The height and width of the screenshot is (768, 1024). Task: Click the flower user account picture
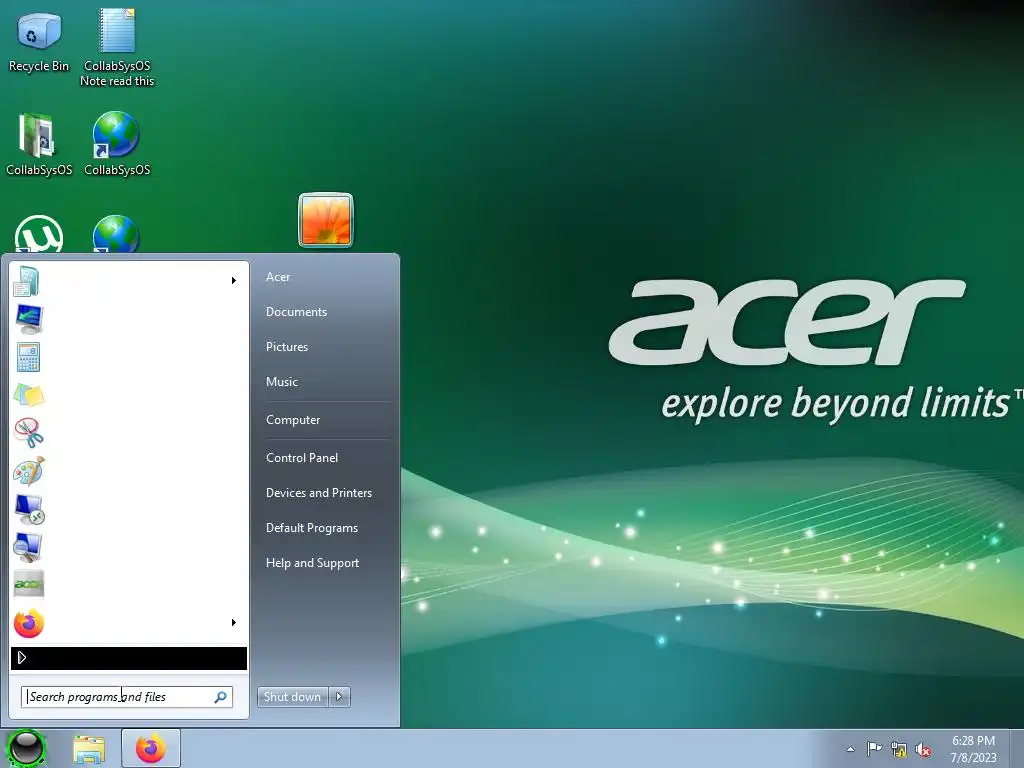point(326,220)
